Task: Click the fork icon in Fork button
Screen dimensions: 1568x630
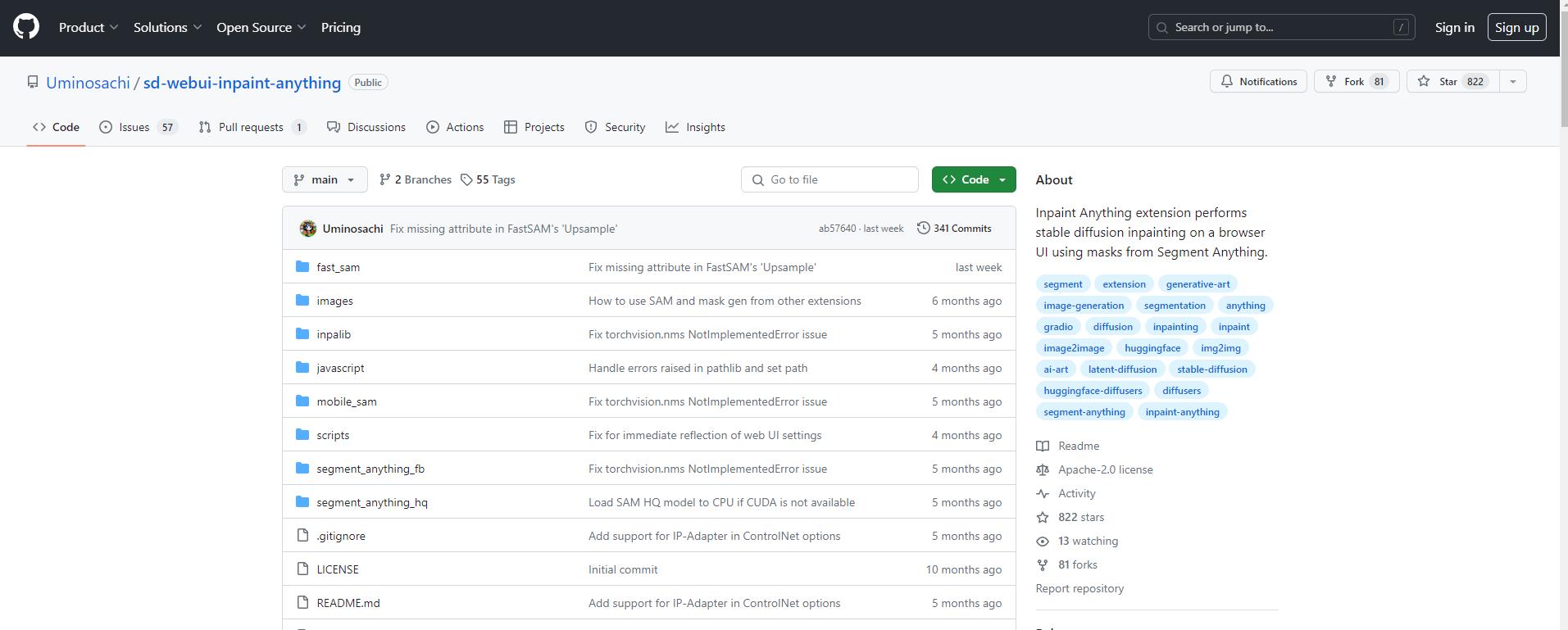Action: [x=1331, y=81]
